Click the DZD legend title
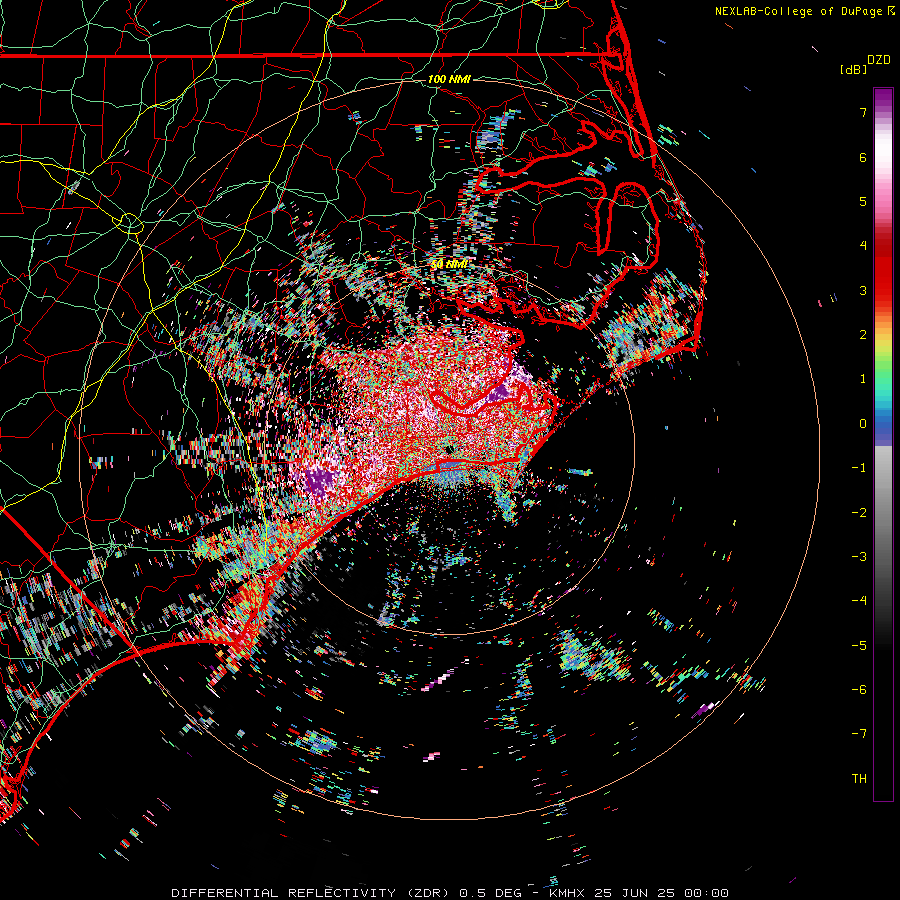 point(879,60)
